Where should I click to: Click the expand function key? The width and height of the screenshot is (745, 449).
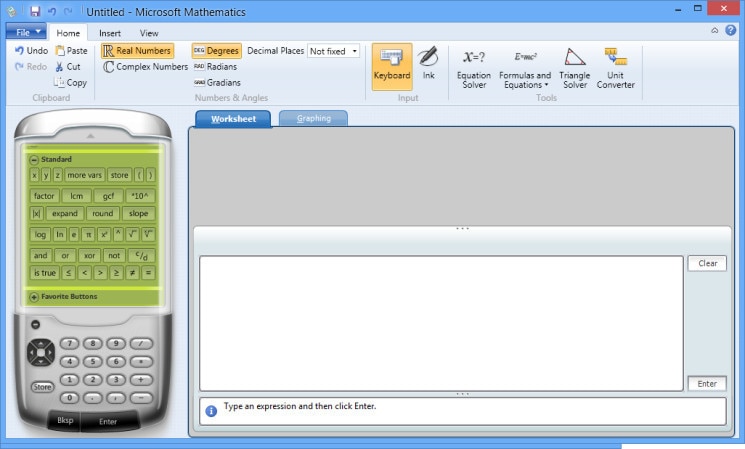[x=65, y=214]
